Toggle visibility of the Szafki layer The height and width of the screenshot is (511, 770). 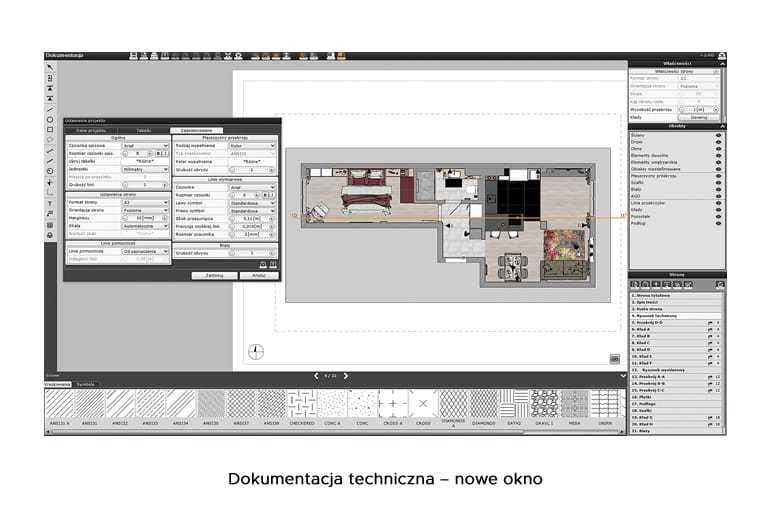click(x=718, y=183)
